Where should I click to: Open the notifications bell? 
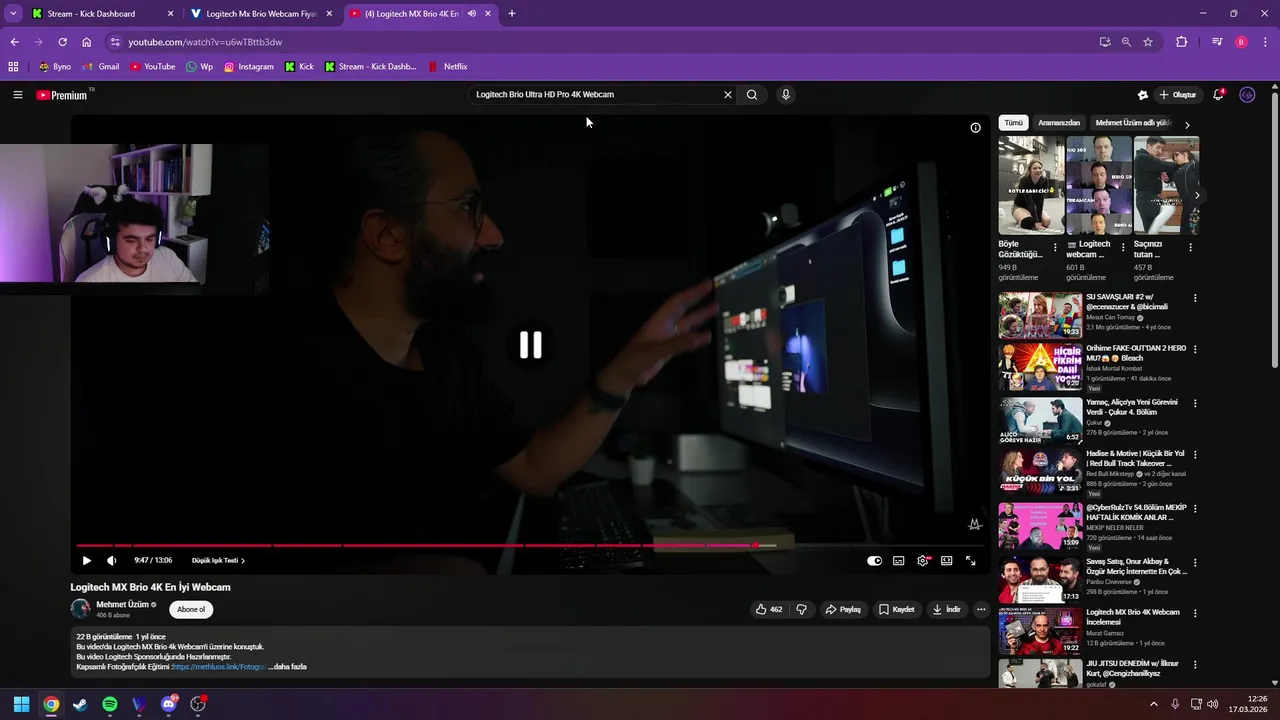[x=1218, y=95]
